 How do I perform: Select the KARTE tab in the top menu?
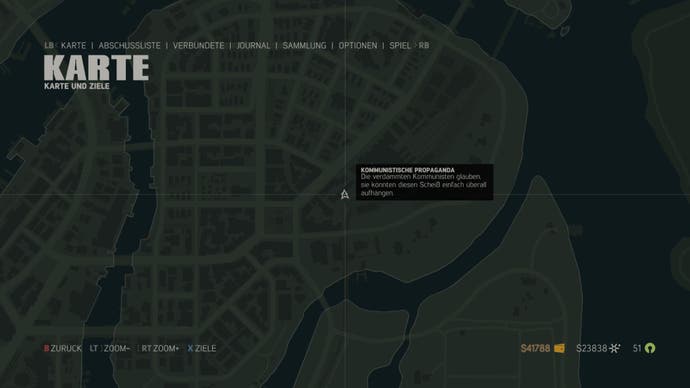coord(73,45)
